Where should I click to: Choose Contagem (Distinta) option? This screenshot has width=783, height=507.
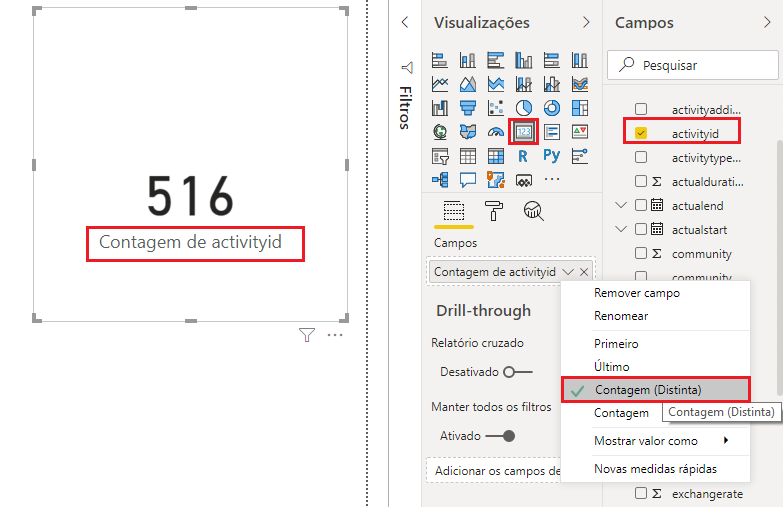(x=656, y=390)
